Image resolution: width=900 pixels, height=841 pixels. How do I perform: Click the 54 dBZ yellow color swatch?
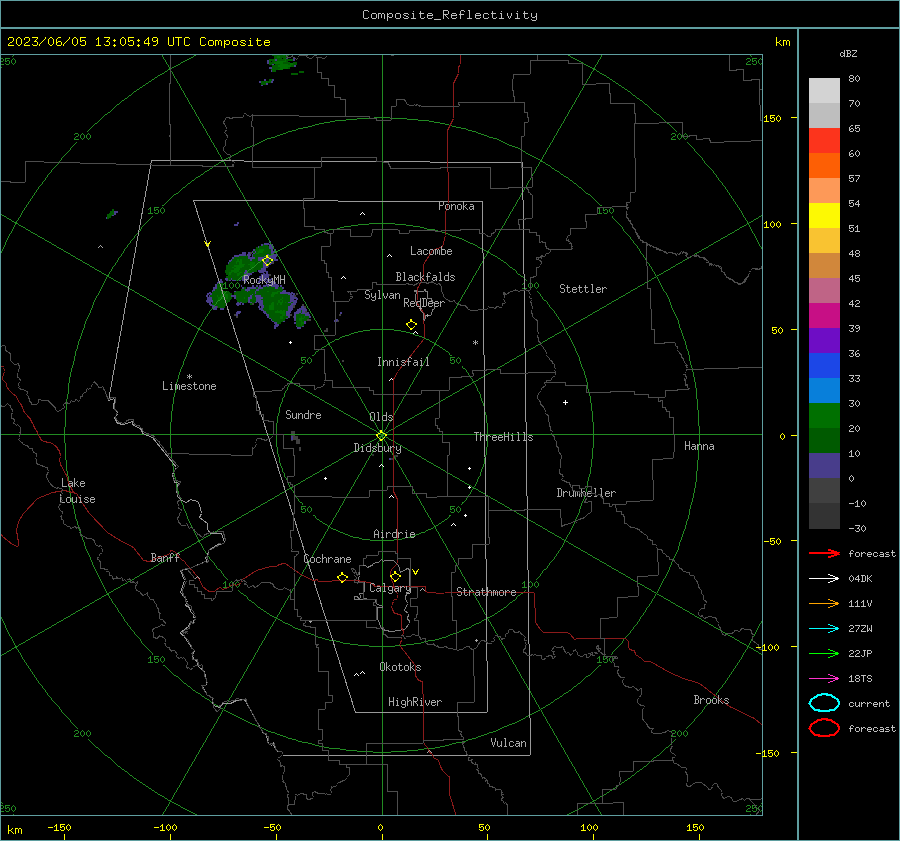coord(824,216)
